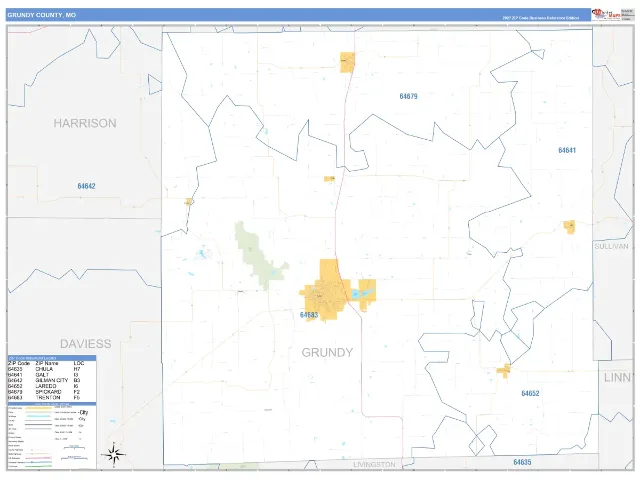Click the compass rose on the map
This screenshot has height=480, width=640.
pos(113,454)
